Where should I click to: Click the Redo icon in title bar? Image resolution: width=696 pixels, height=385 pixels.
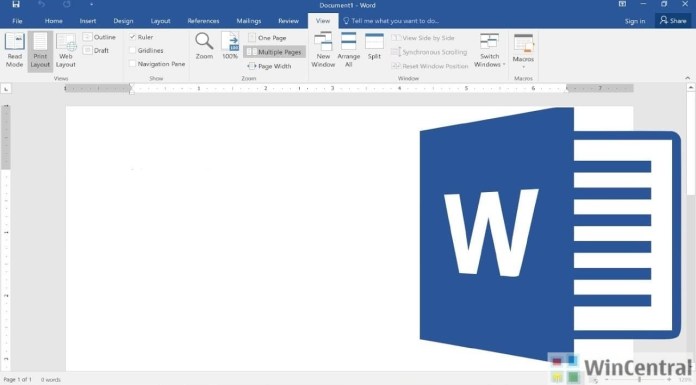(x=67, y=5)
